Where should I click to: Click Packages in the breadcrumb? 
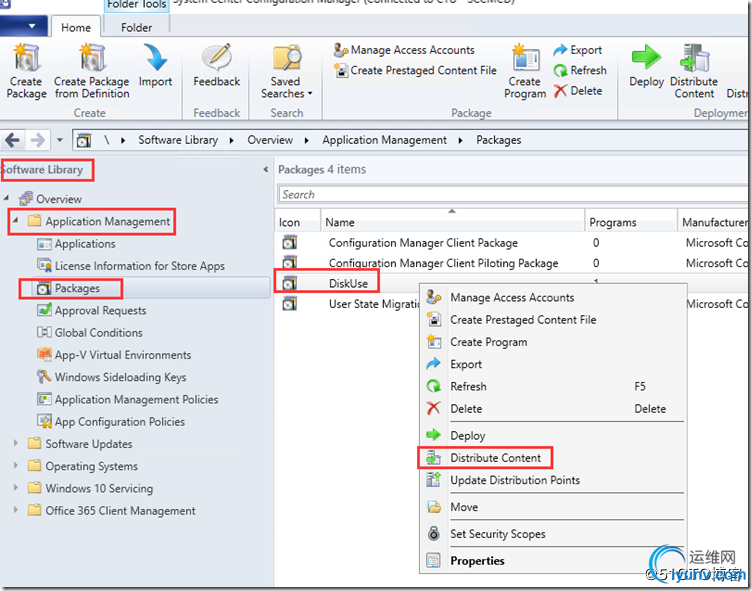point(498,140)
